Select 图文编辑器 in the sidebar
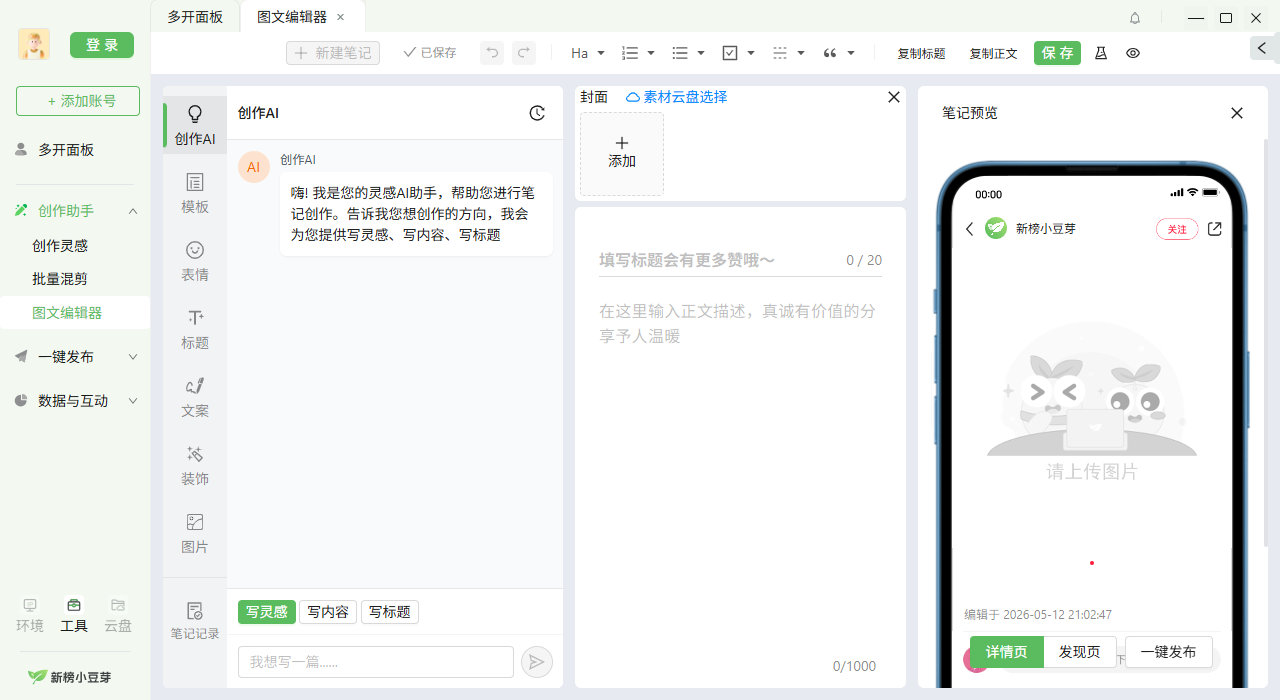The image size is (1280, 700). pyautogui.click(x=75, y=313)
